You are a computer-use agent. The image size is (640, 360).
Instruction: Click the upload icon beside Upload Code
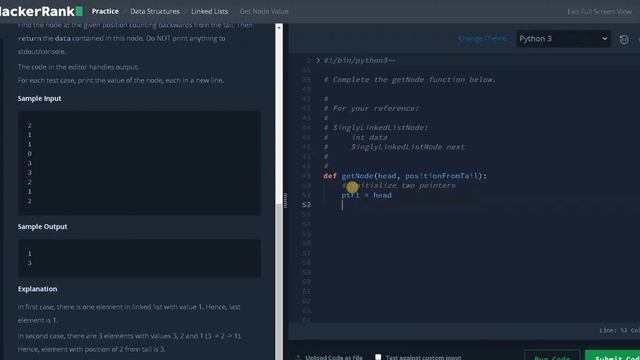(x=298, y=358)
